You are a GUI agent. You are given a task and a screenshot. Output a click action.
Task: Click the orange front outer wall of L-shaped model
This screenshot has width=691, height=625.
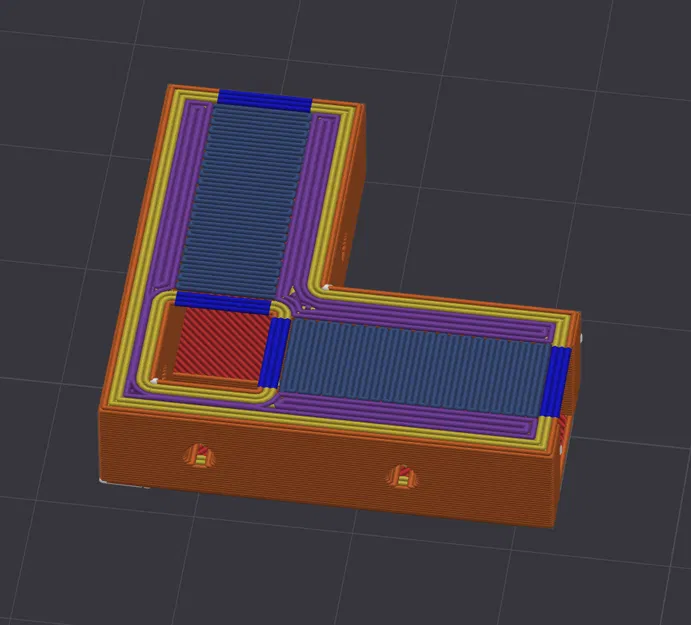point(326,469)
